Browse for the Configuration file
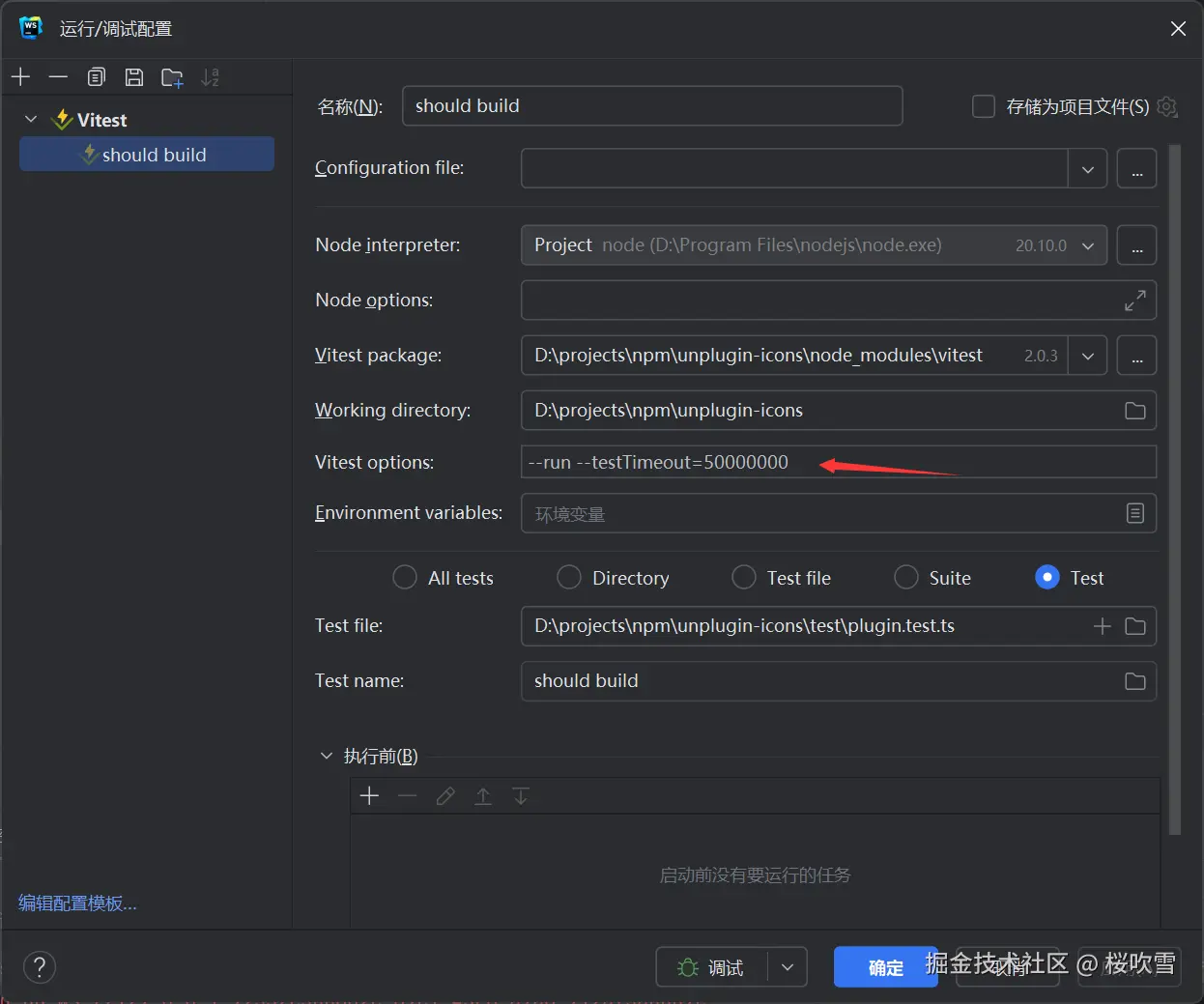 coord(1136,168)
